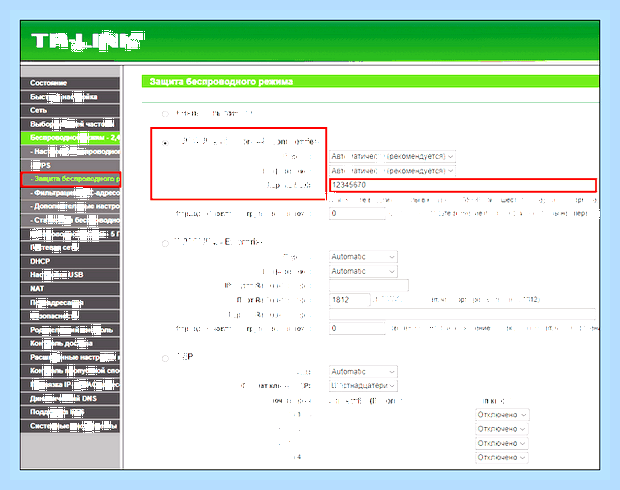Screen dimensions: 620x490
Task: Focus the empty Radius server IP field
Action: (x=369, y=285)
